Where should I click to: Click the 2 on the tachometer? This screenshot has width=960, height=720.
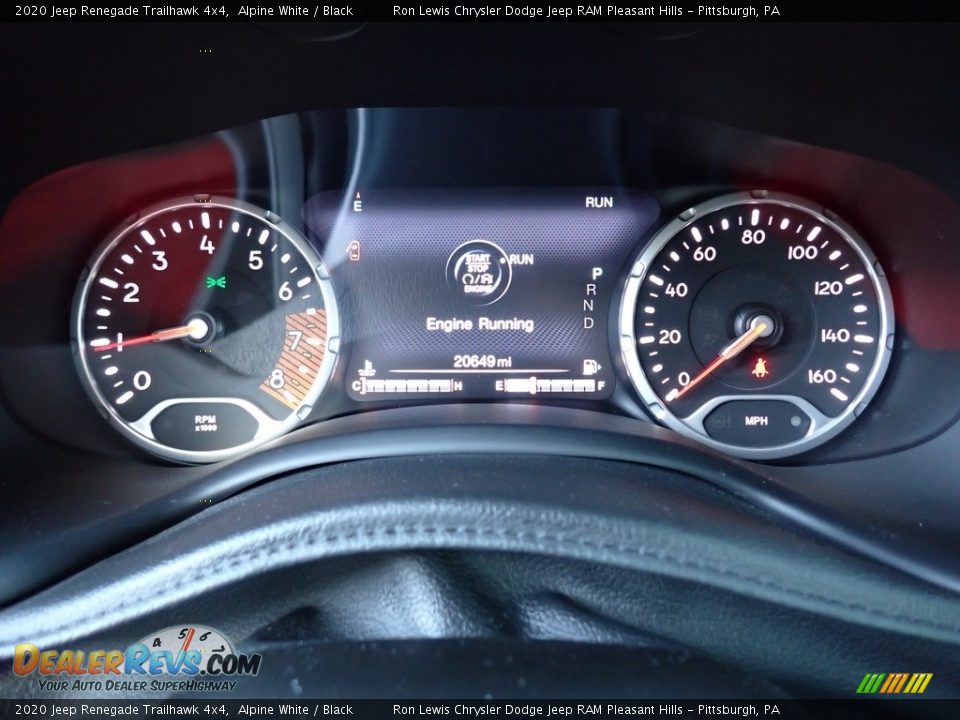click(131, 293)
